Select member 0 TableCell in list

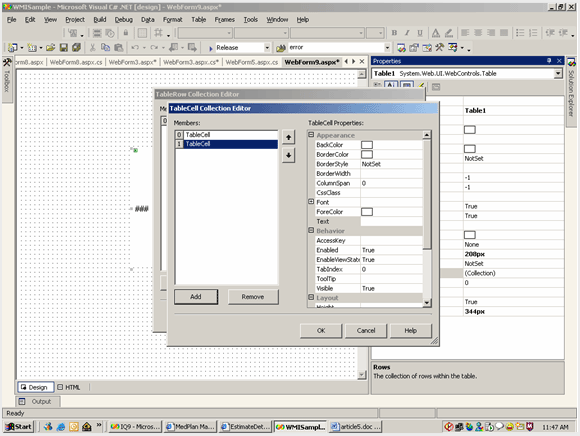[x=226, y=135]
